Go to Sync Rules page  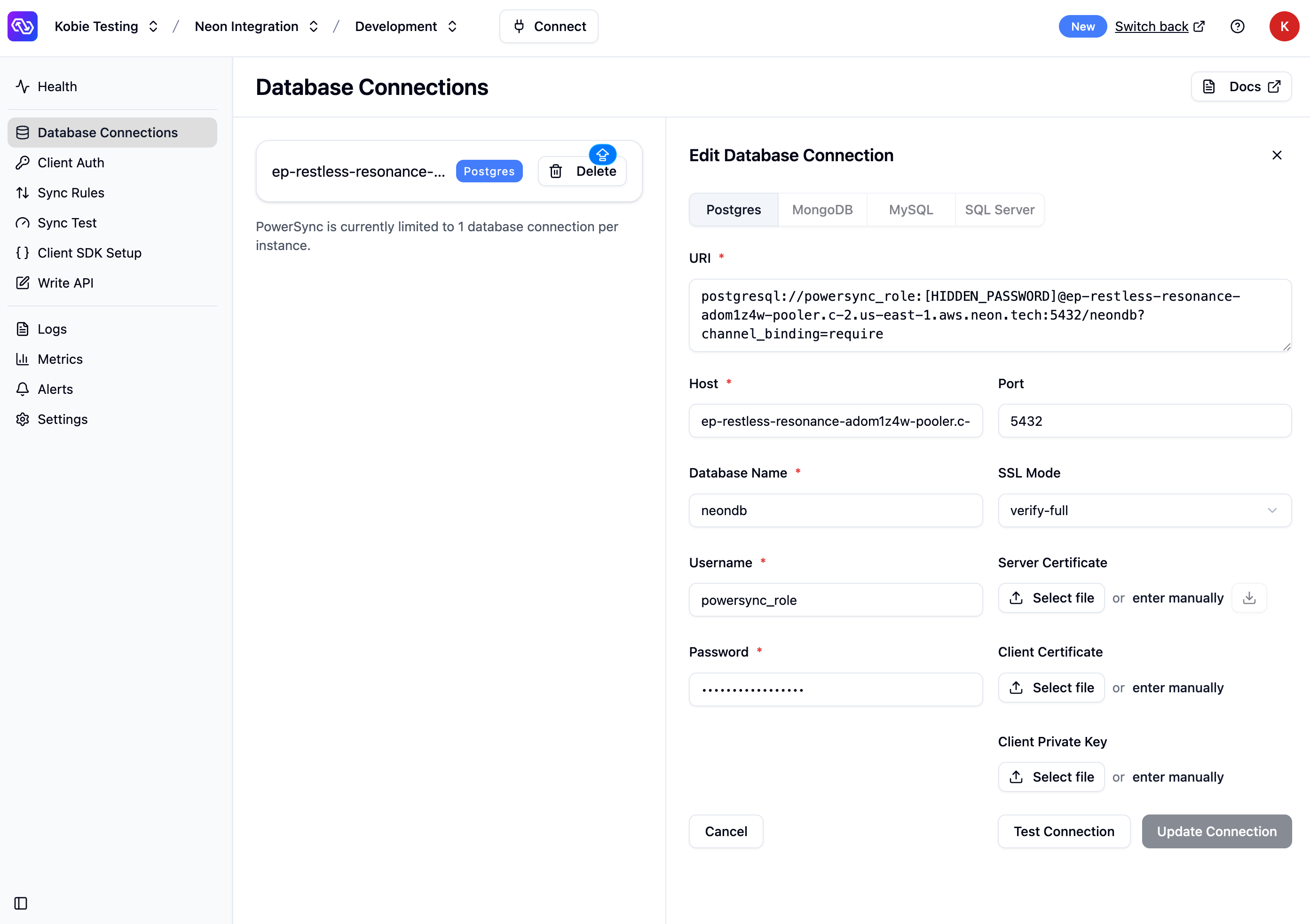tap(112, 193)
